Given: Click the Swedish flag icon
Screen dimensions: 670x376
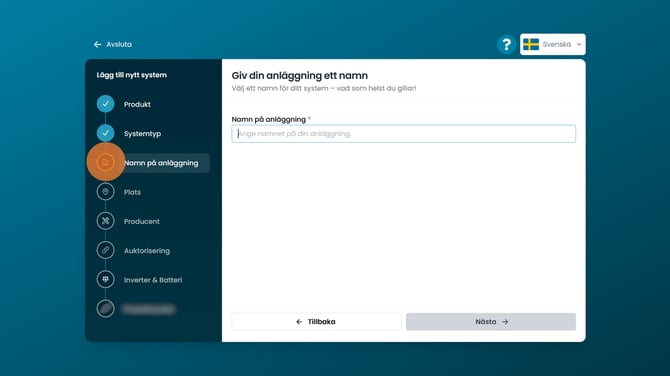Looking at the screenshot, I should 531,44.
